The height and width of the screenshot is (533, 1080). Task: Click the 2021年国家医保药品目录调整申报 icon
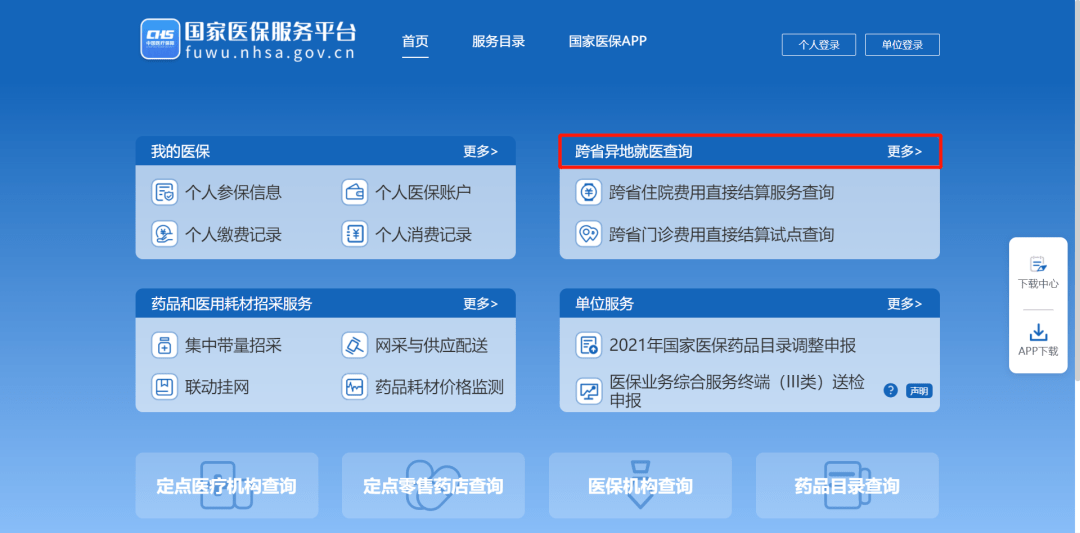(x=589, y=345)
